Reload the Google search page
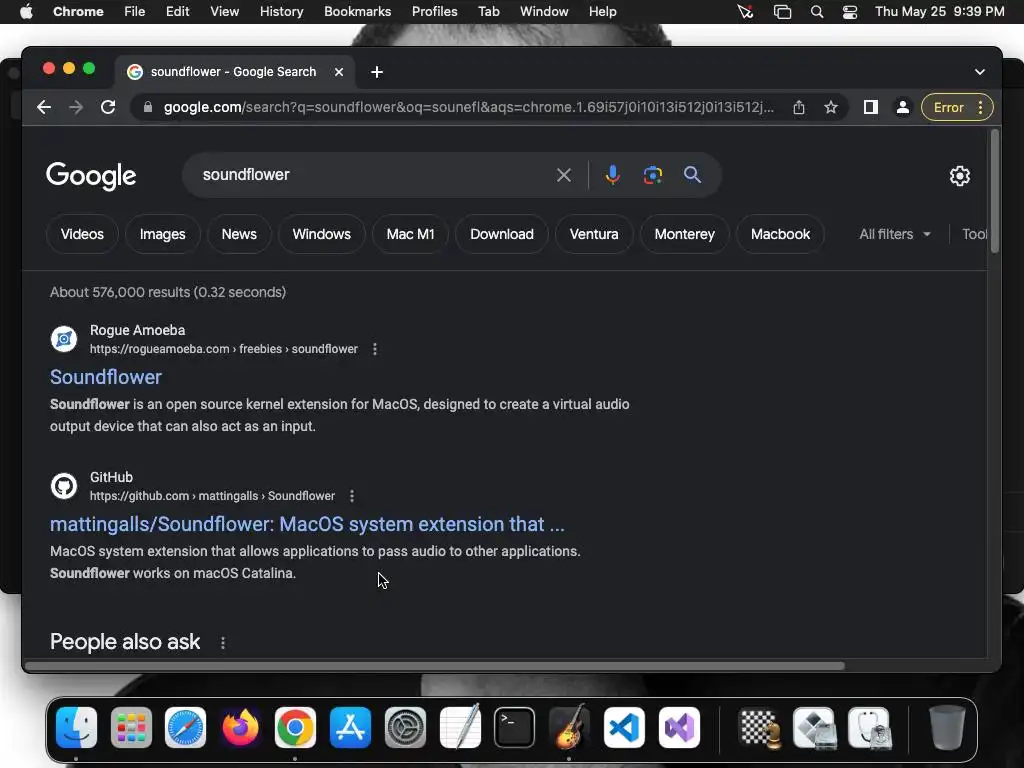The height and width of the screenshot is (768, 1024). [108, 107]
